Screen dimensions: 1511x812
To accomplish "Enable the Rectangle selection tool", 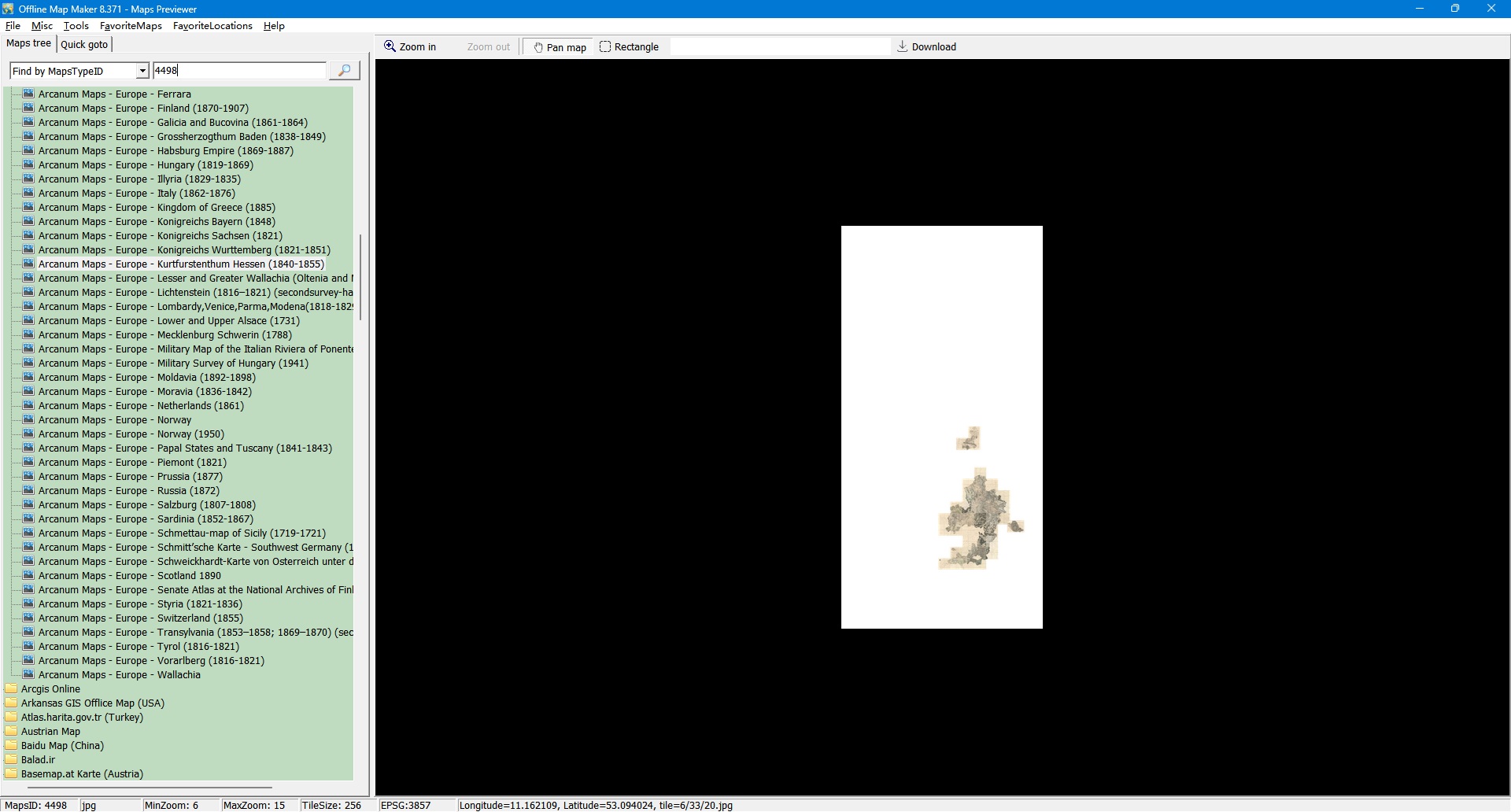I will 629,47.
